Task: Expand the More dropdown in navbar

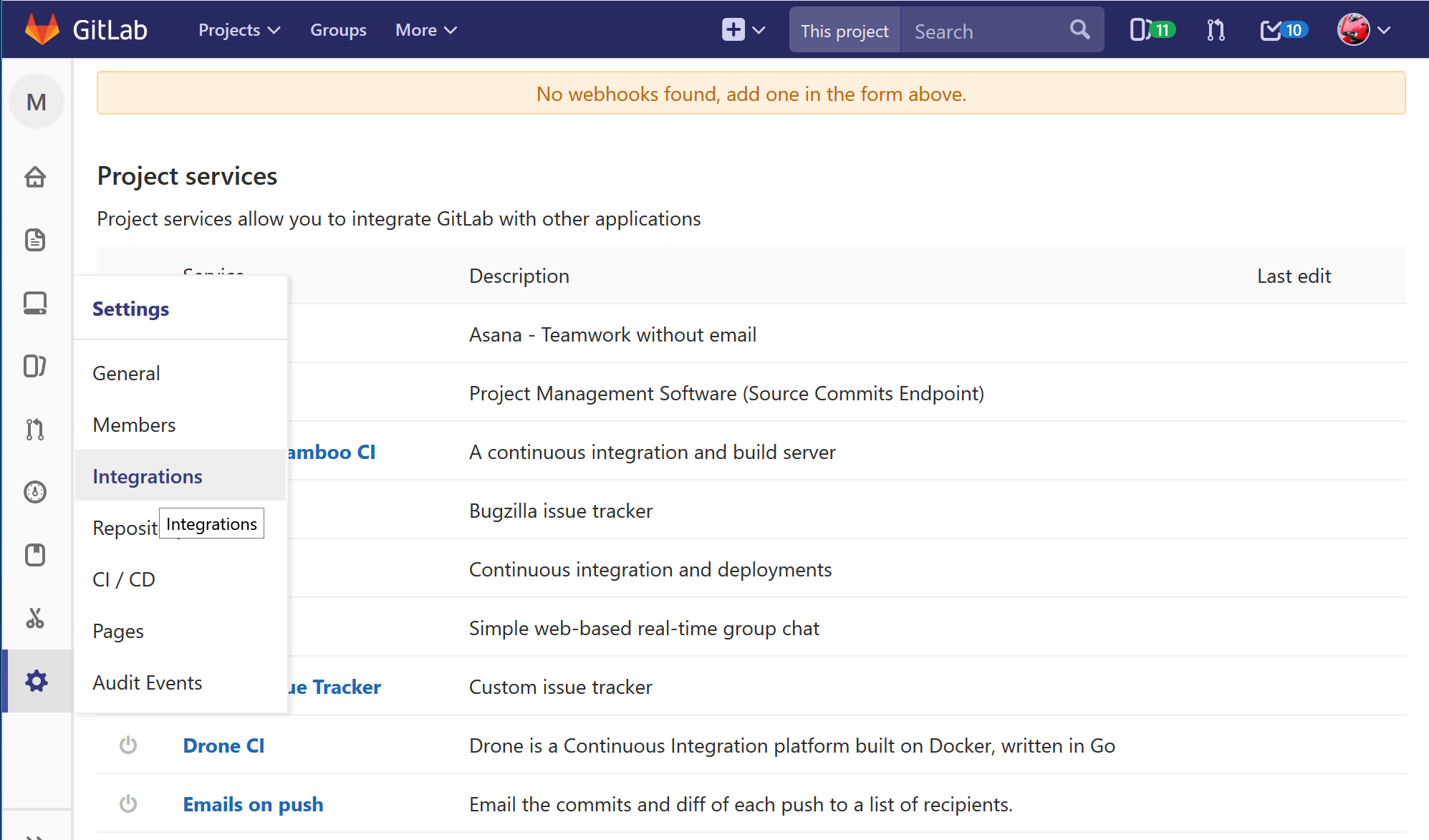Action: pos(425,30)
